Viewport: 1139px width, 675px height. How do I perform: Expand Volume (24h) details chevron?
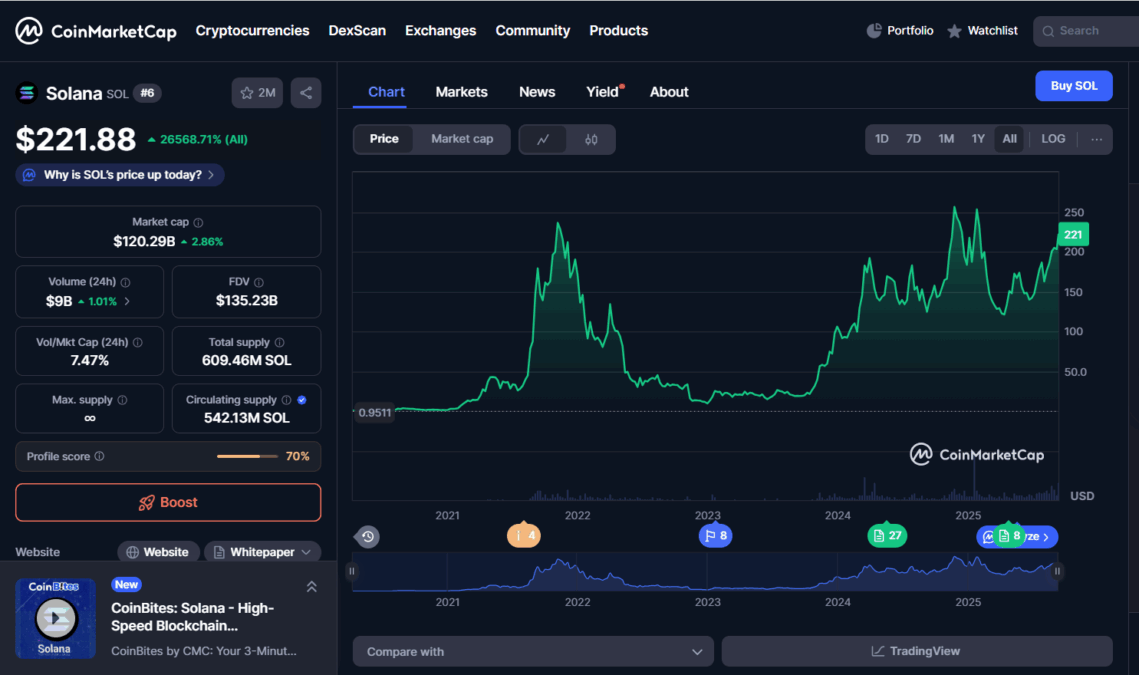tap(127, 302)
